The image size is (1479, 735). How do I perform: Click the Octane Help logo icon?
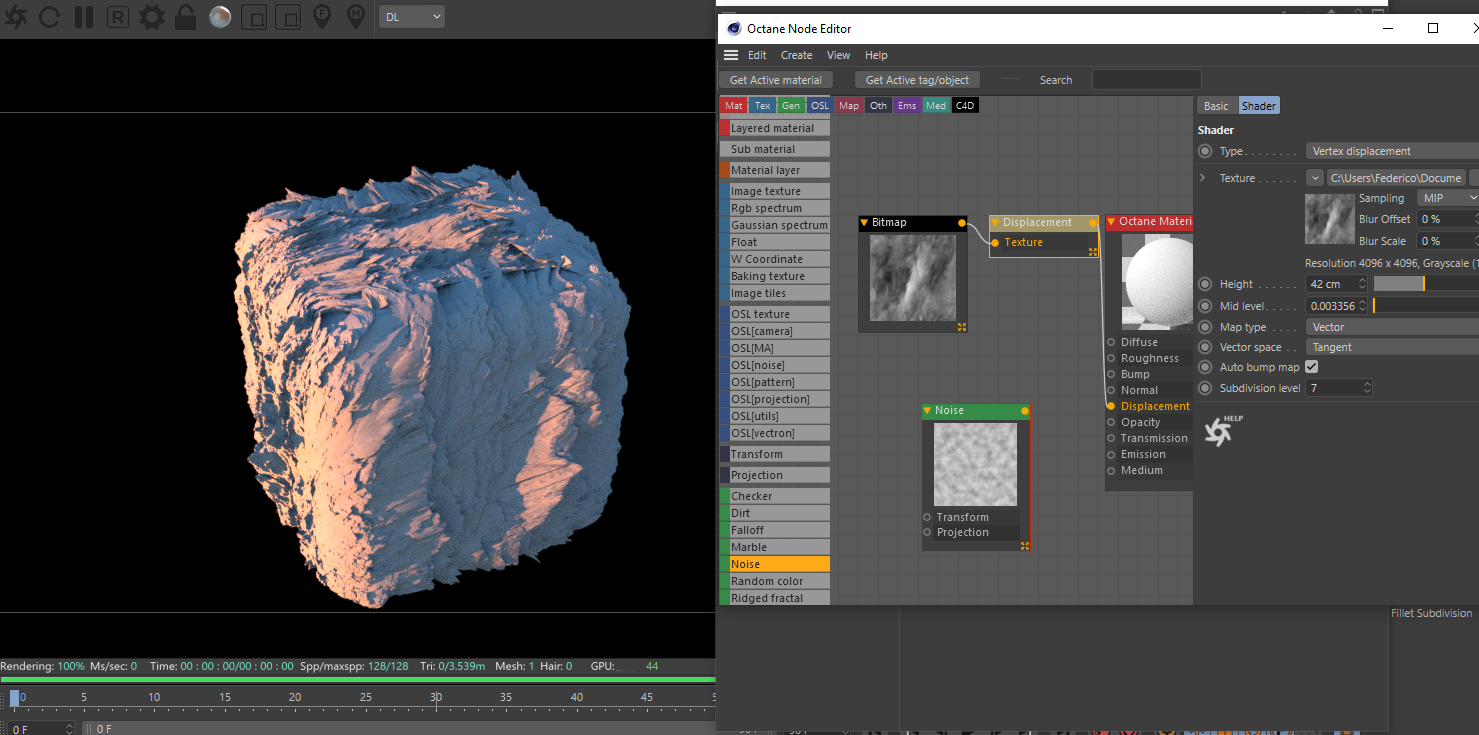[x=1219, y=431]
